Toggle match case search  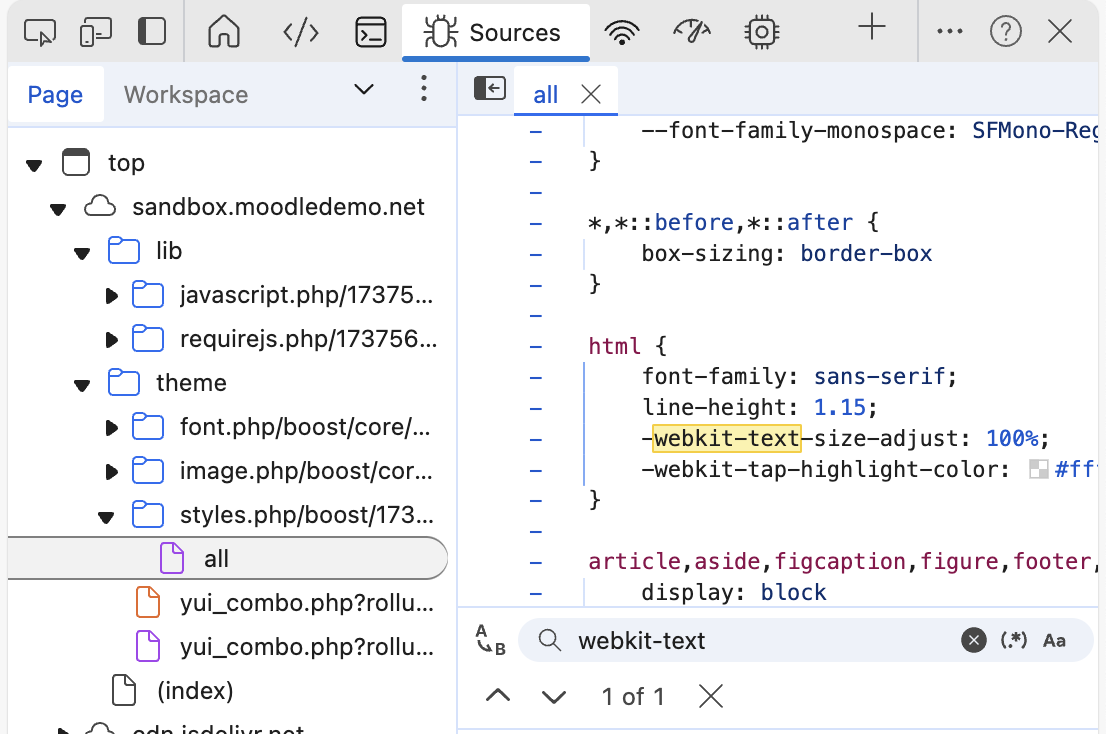tap(1055, 640)
